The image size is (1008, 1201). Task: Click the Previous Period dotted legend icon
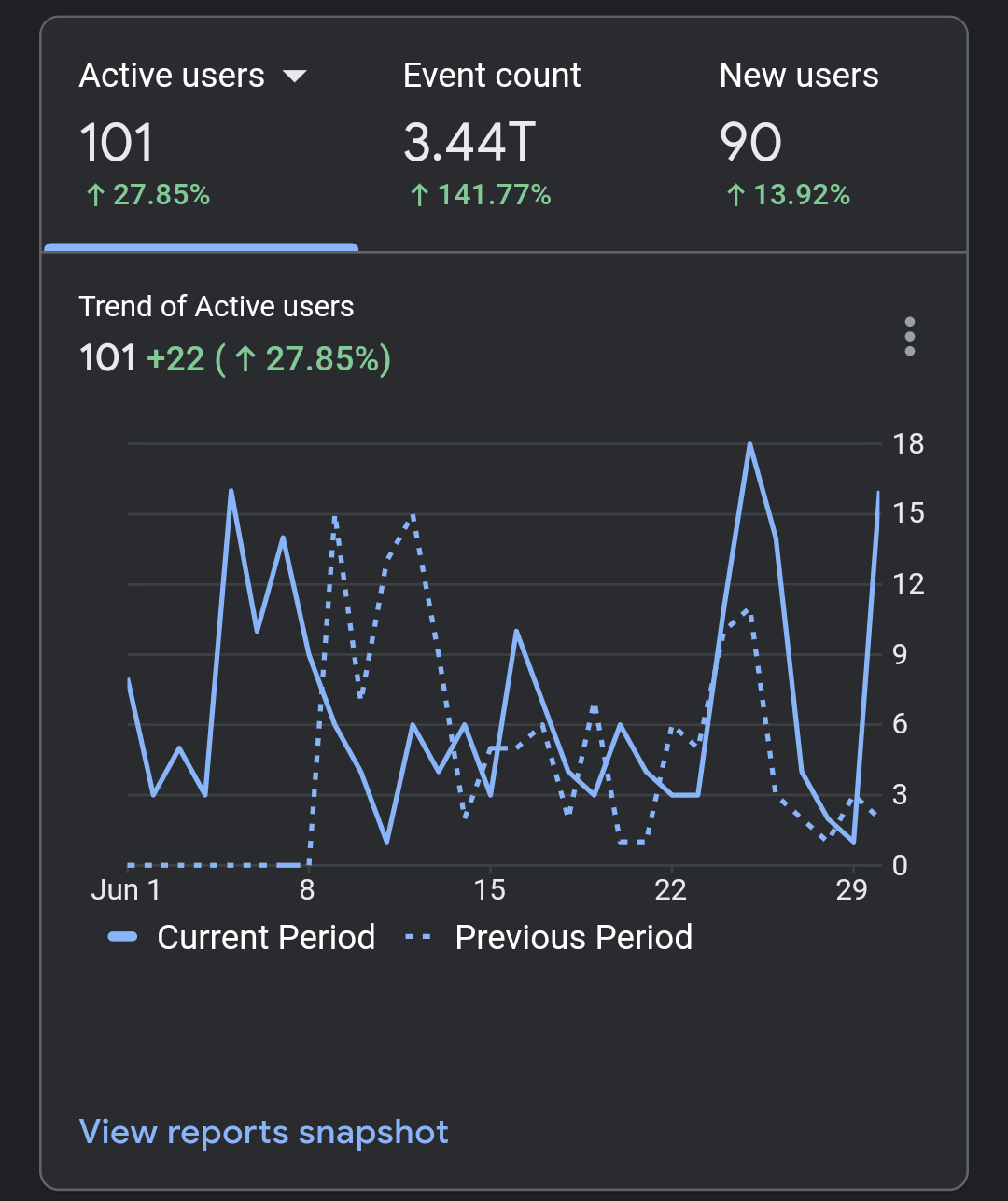pyautogui.click(x=418, y=937)
